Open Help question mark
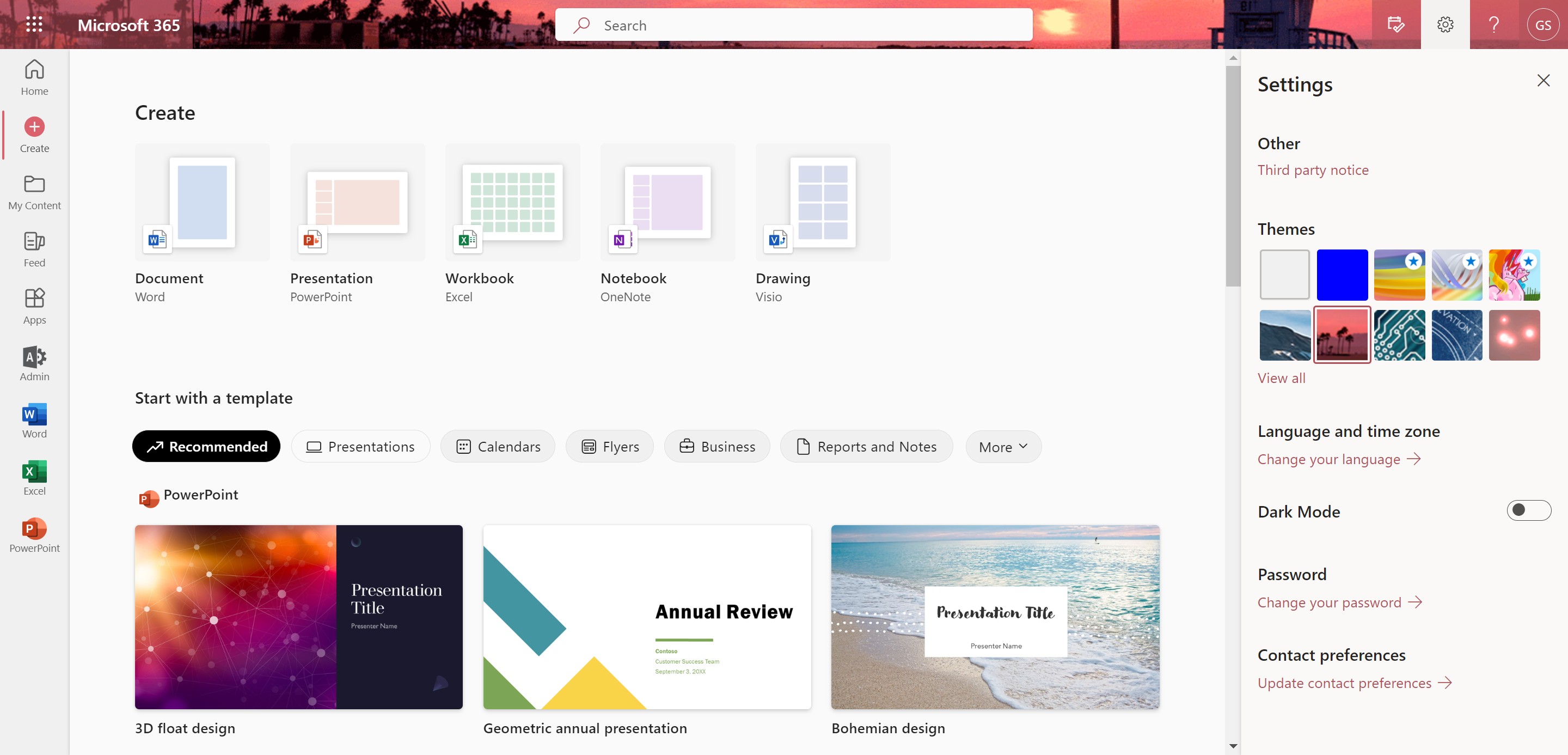The width and height of the screenshot is (1568, 755). coord(1493,25)
